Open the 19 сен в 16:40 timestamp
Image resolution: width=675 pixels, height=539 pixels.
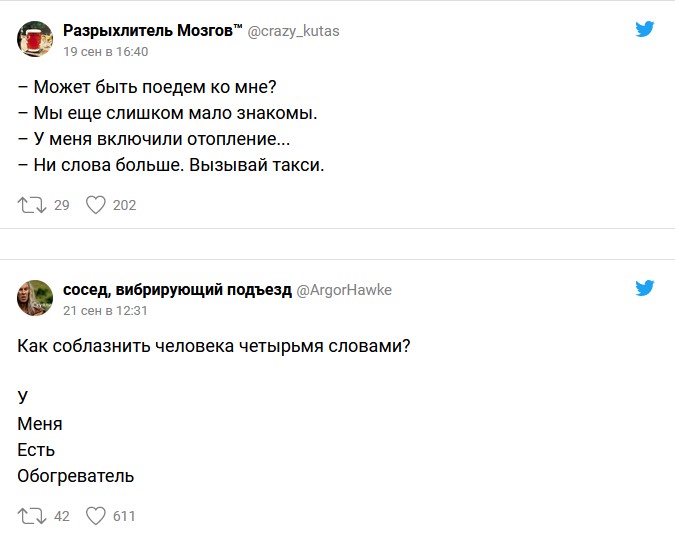(x=105, y=51)
